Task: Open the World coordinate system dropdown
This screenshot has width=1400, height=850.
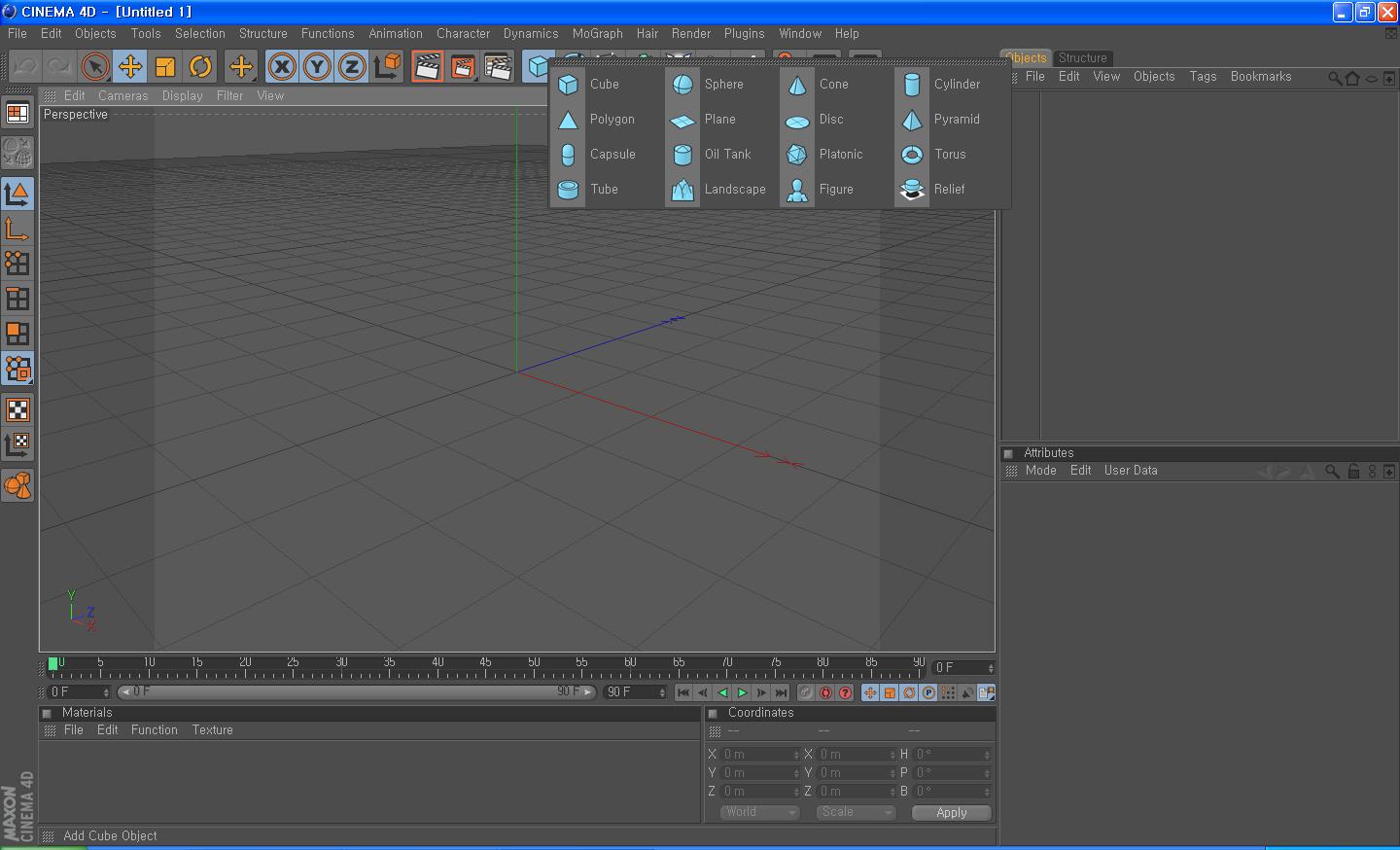Action: coord(759,812)
